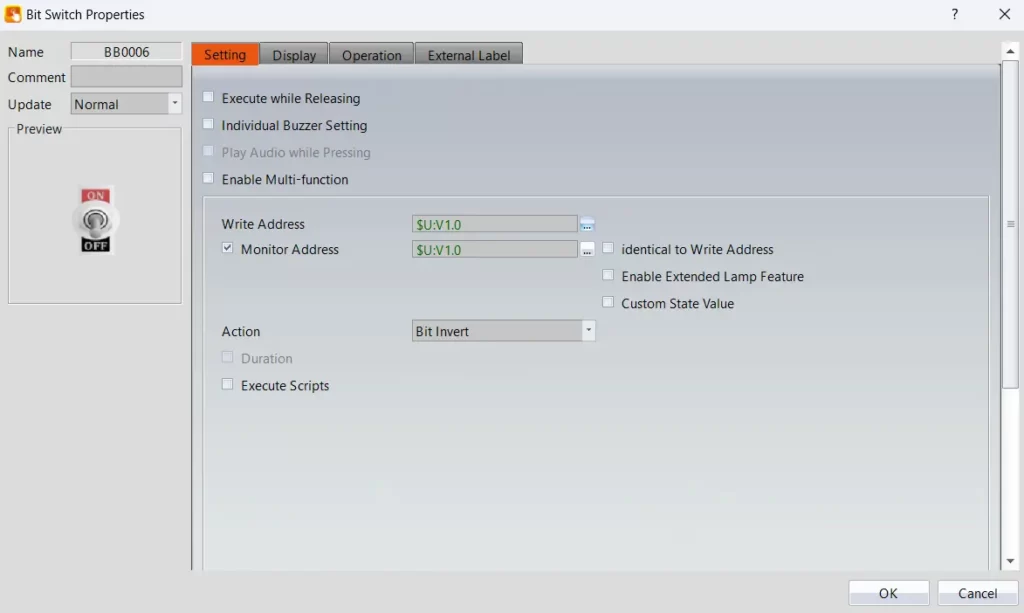Click the Monitor Address browse button

point(587,250)
